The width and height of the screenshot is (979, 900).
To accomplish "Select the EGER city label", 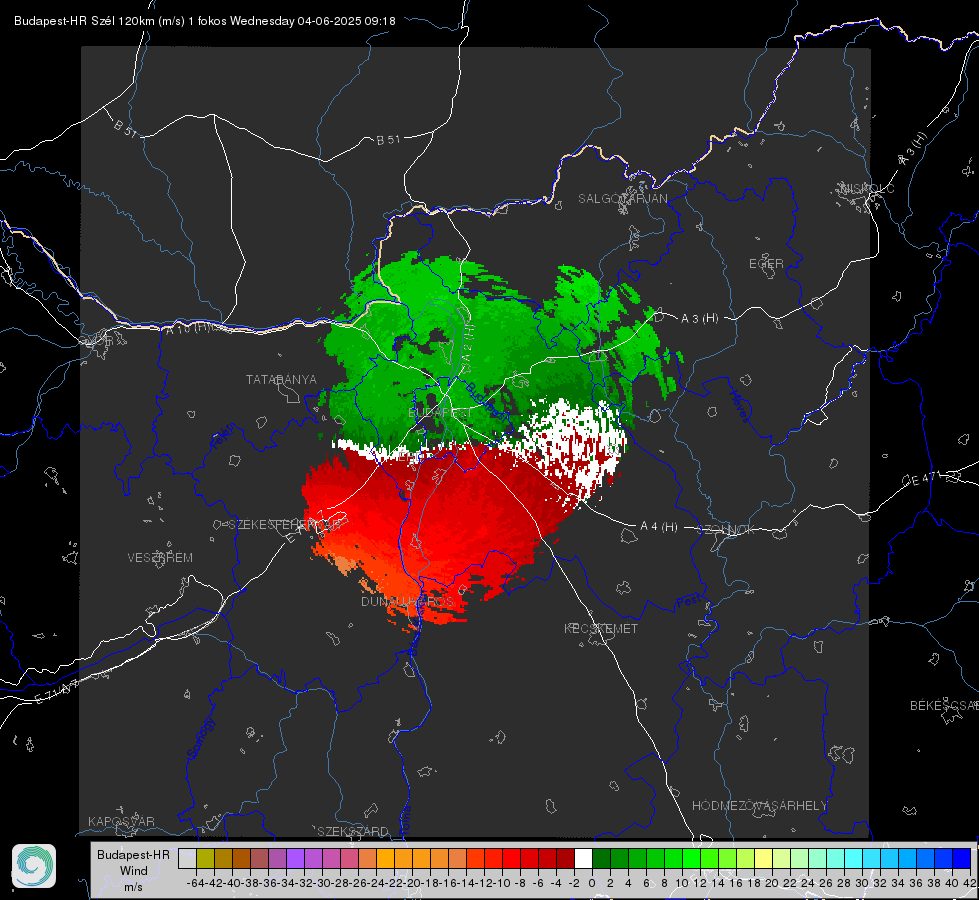I will (x=766, y=264).
